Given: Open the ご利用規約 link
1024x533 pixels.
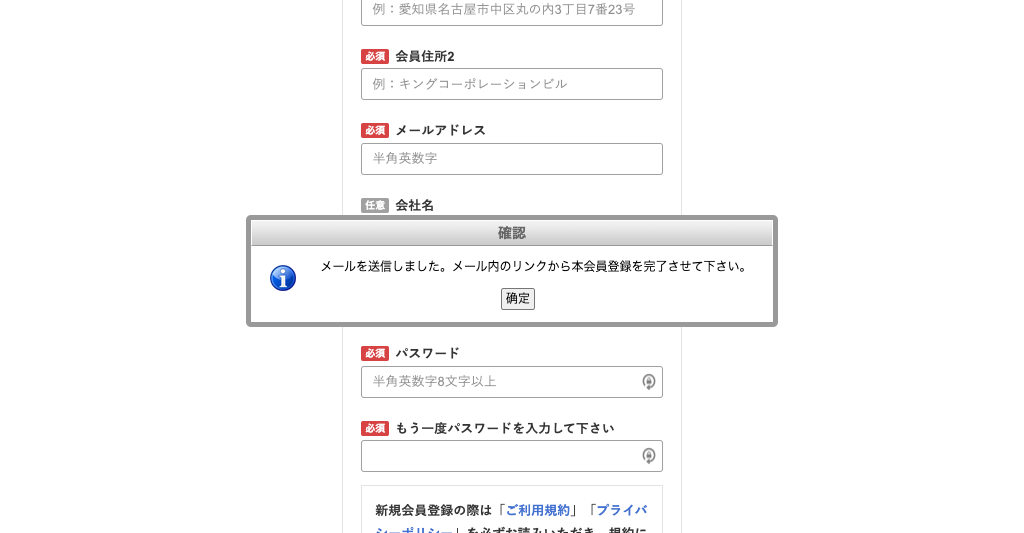Looking at the screenshot, I should tap(538, 510).
